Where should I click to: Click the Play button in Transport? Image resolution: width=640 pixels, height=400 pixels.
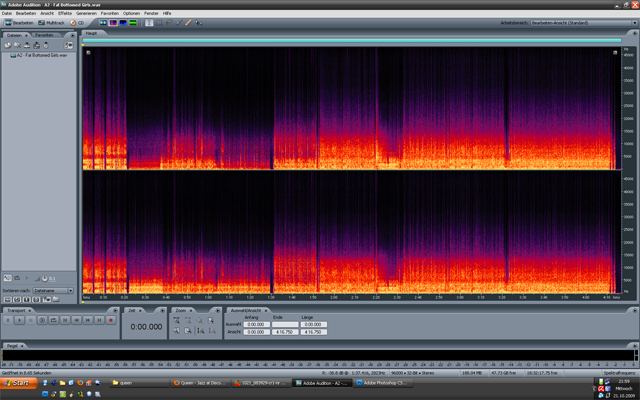point(19,320)
